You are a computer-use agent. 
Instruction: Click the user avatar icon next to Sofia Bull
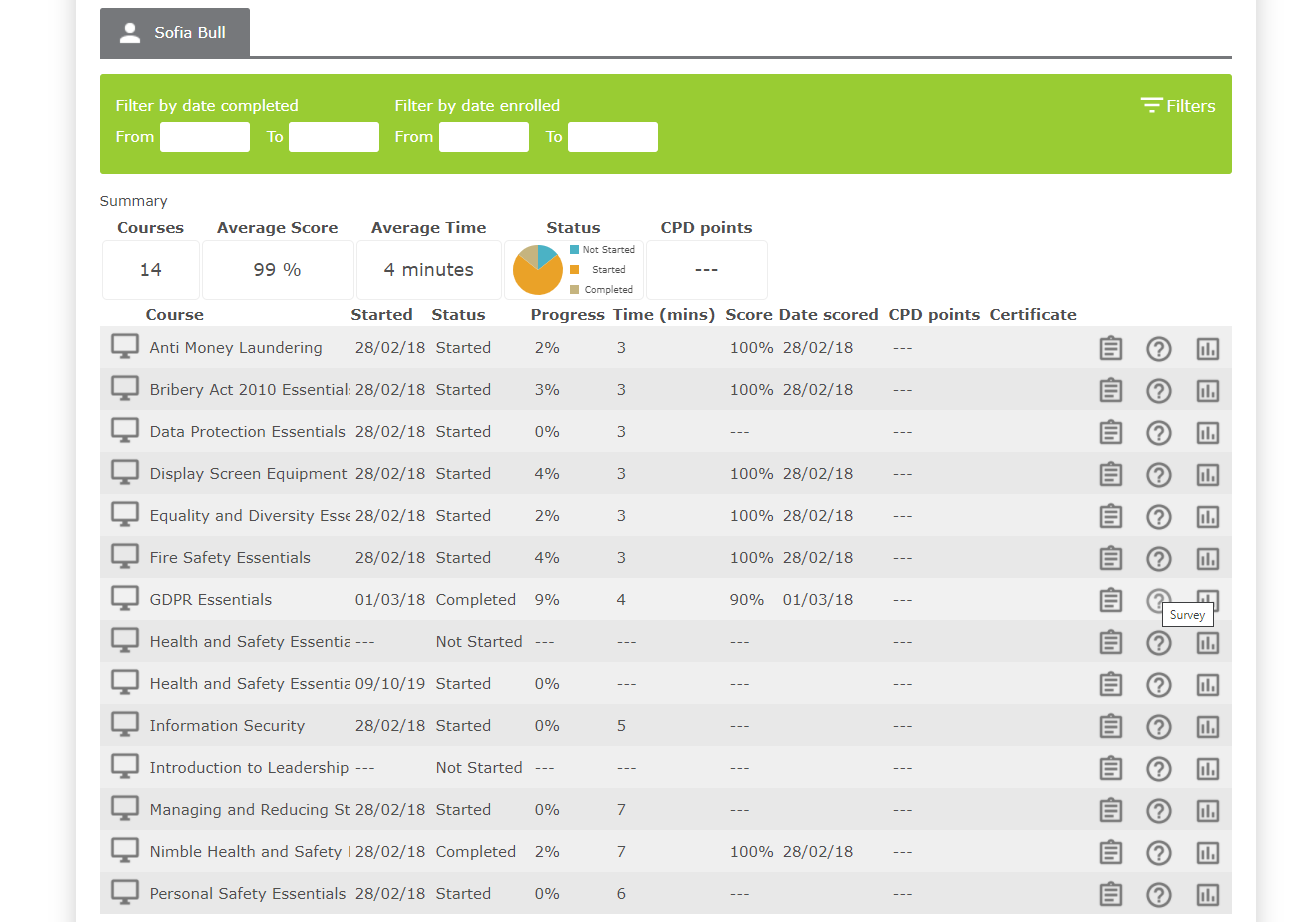129,31
